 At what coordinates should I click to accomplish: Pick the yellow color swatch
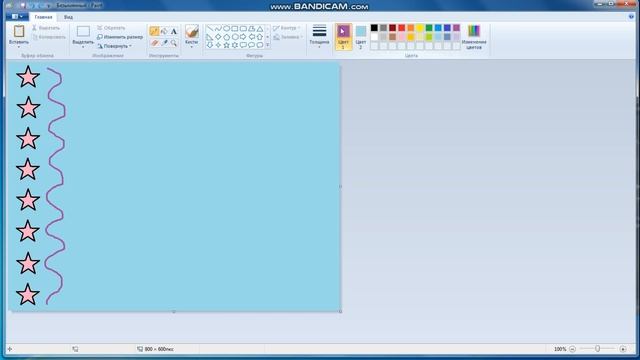[420, 28]
